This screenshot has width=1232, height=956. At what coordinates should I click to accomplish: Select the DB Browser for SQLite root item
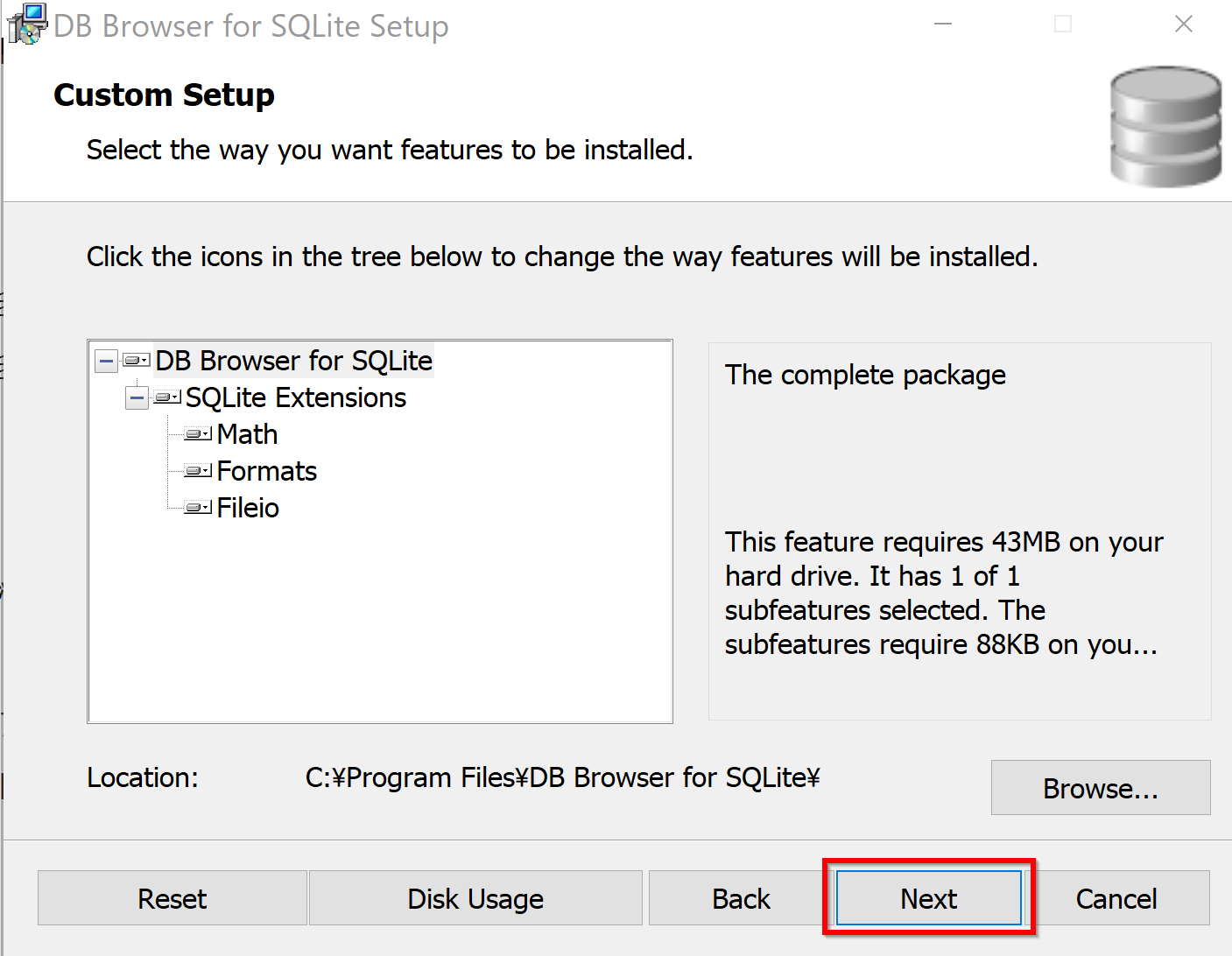294,361
